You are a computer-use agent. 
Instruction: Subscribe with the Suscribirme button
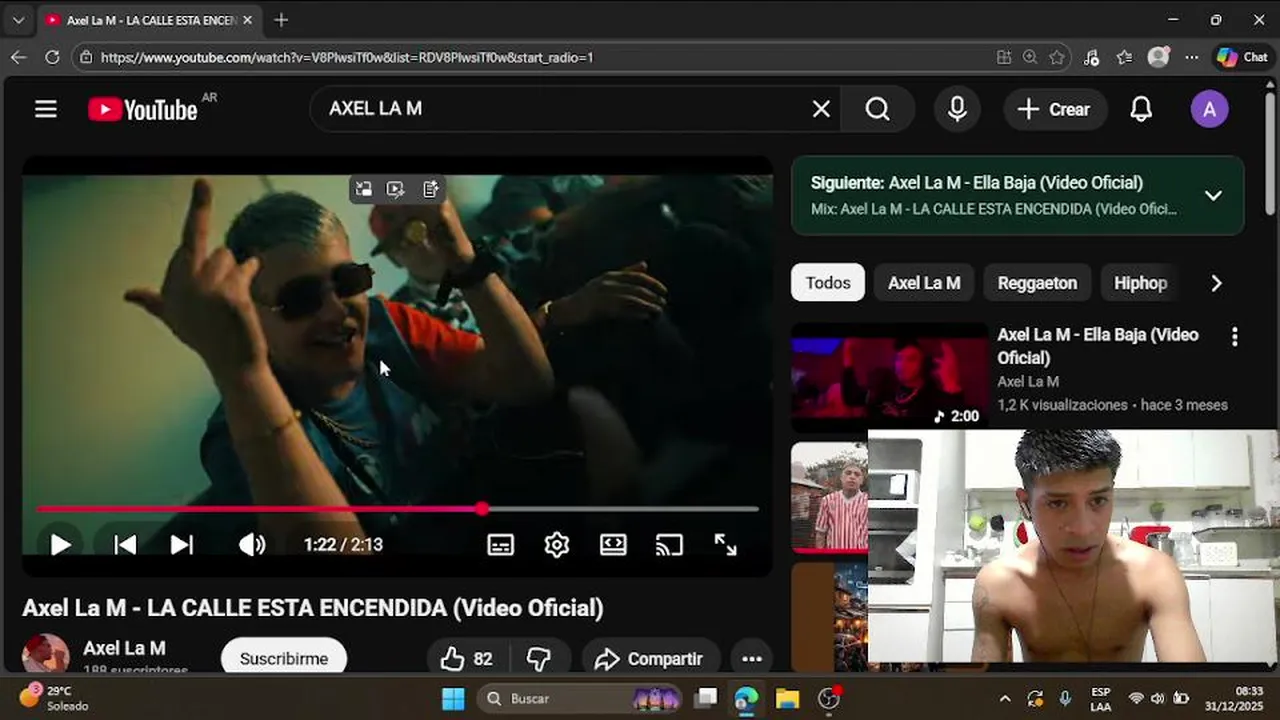point(284,658)
